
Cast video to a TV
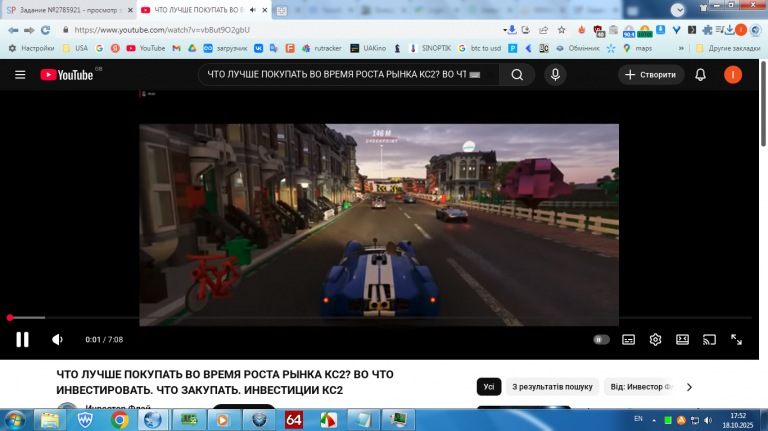[x=709, y=339]
